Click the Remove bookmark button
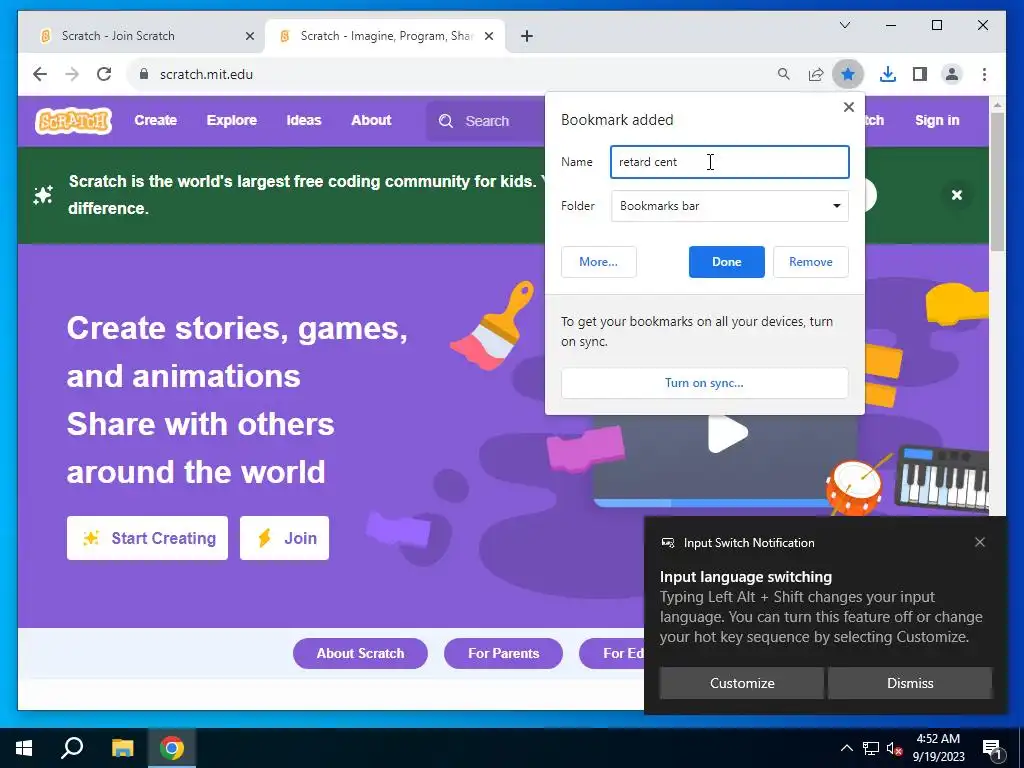Image resolution: width=1024 pixels, height=768 pixels. click(x=810, y=262)
